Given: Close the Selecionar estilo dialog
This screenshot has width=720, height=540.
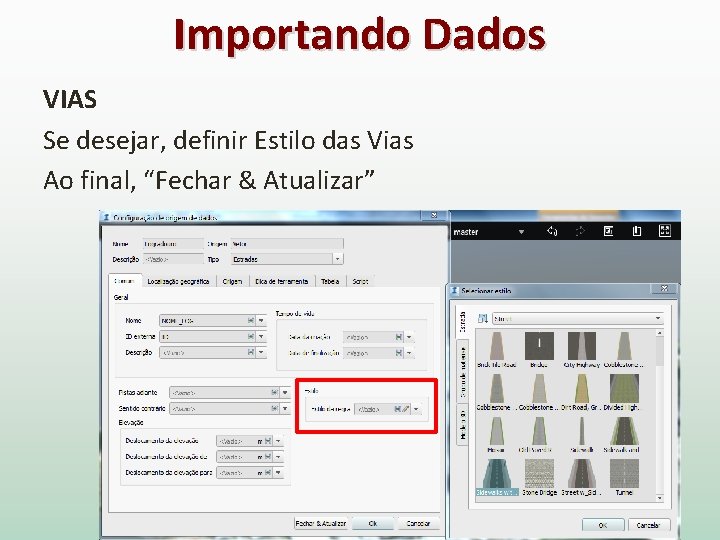Looking at the screenshot, I should (664, 288).
